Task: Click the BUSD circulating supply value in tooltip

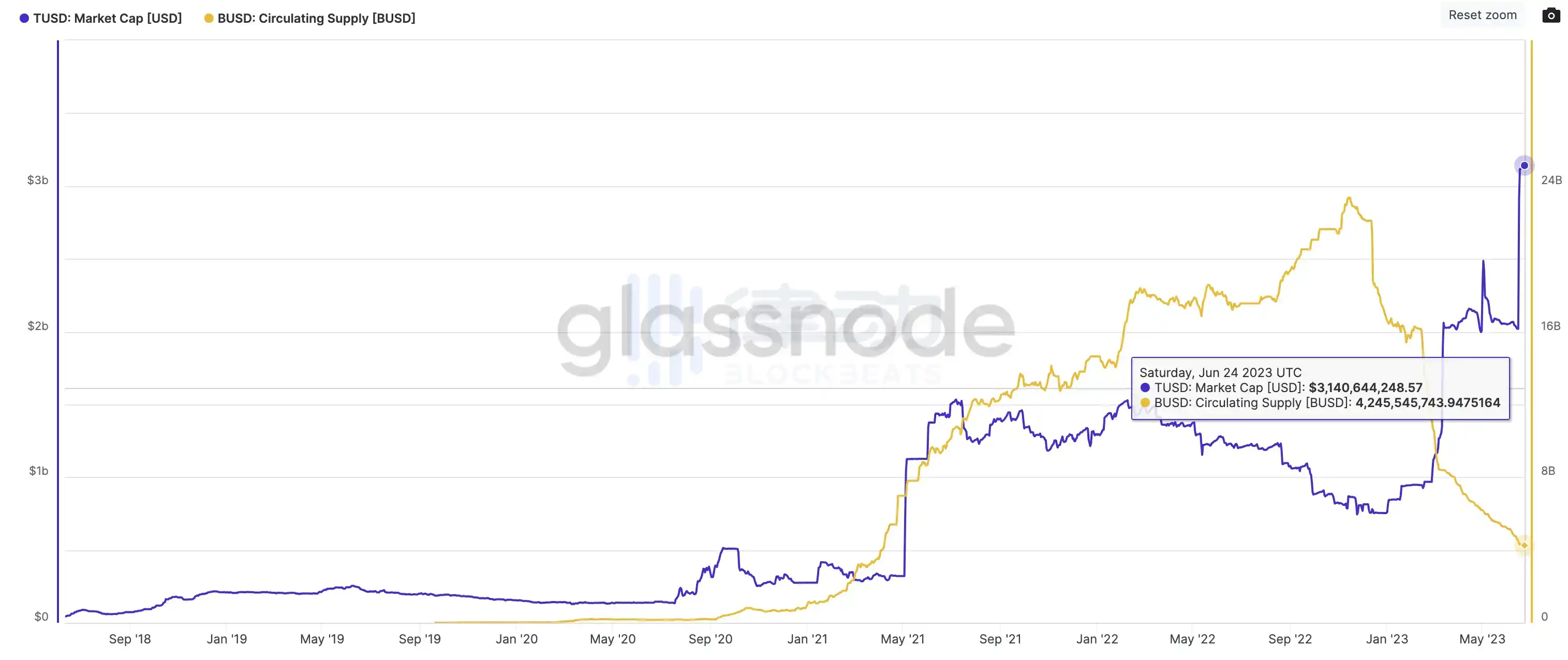Action: pyautogui.click(x=1427, y=403)
